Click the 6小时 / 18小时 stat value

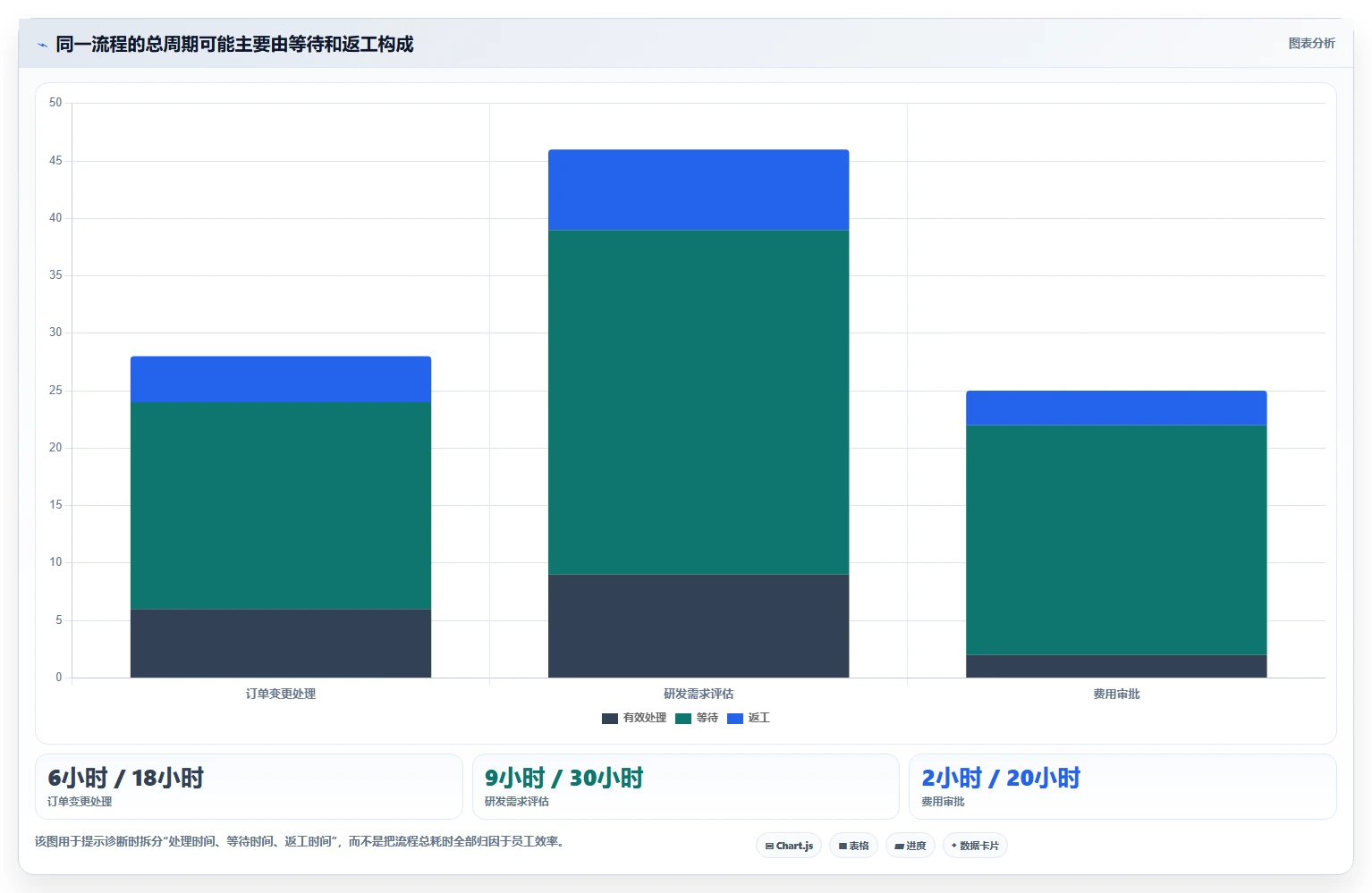click(x=126, y=778)
